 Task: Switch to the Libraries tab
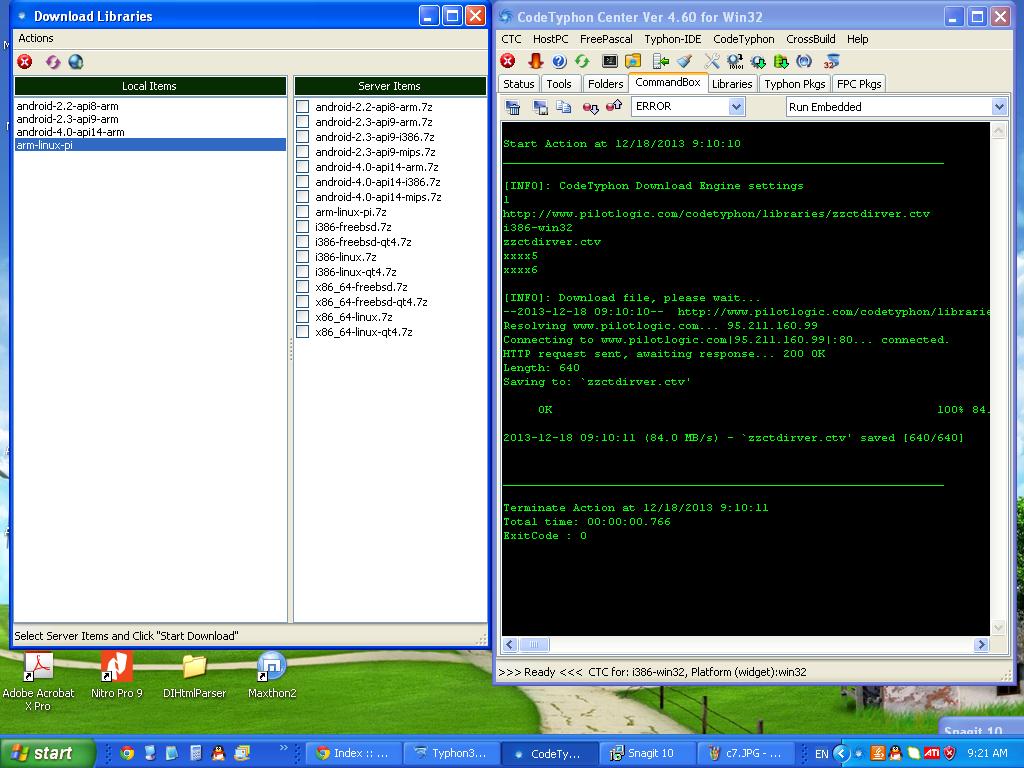click(x=732, y=84)
